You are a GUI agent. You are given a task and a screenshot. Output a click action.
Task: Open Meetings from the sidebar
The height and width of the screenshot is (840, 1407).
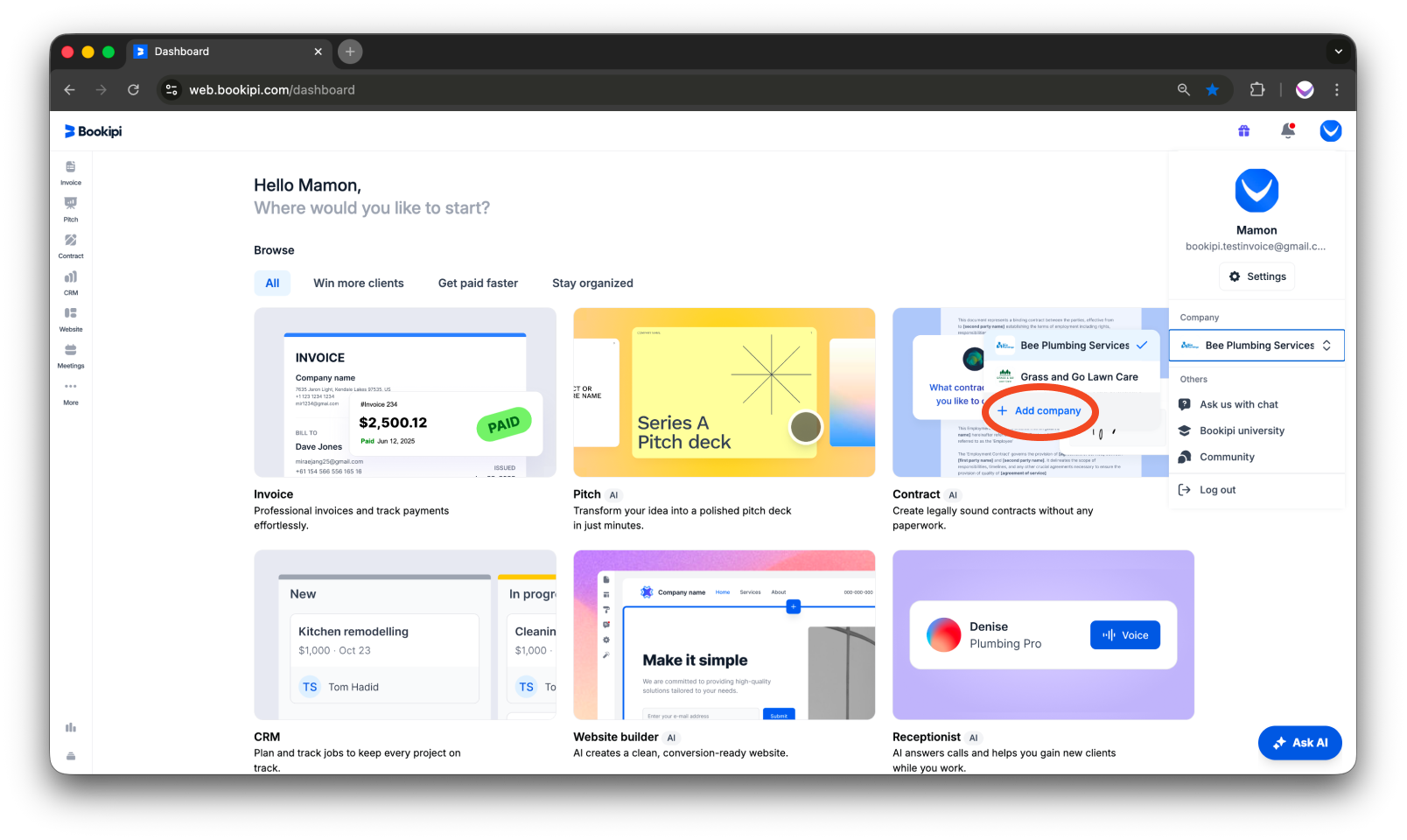point(70,356)
